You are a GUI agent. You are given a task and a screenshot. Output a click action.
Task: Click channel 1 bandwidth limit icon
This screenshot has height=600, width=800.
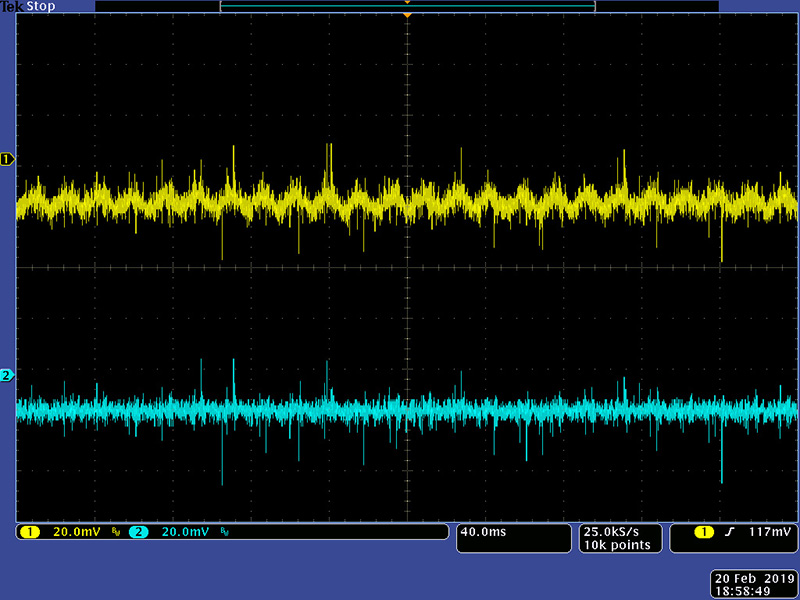115,533
